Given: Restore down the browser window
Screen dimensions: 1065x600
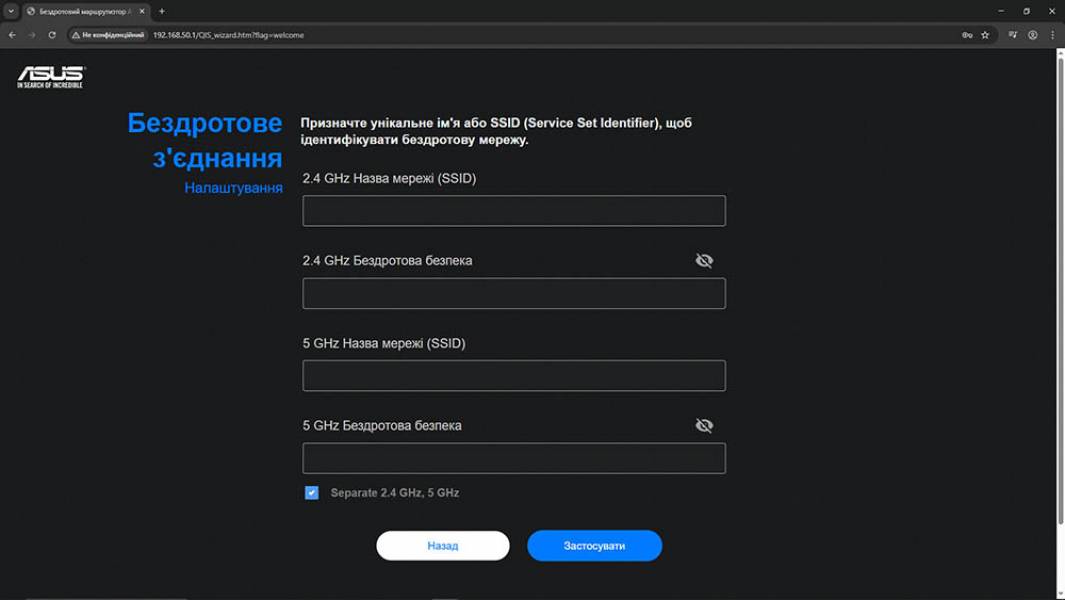Looking at the screenshot, I should tap(1026, 11).
